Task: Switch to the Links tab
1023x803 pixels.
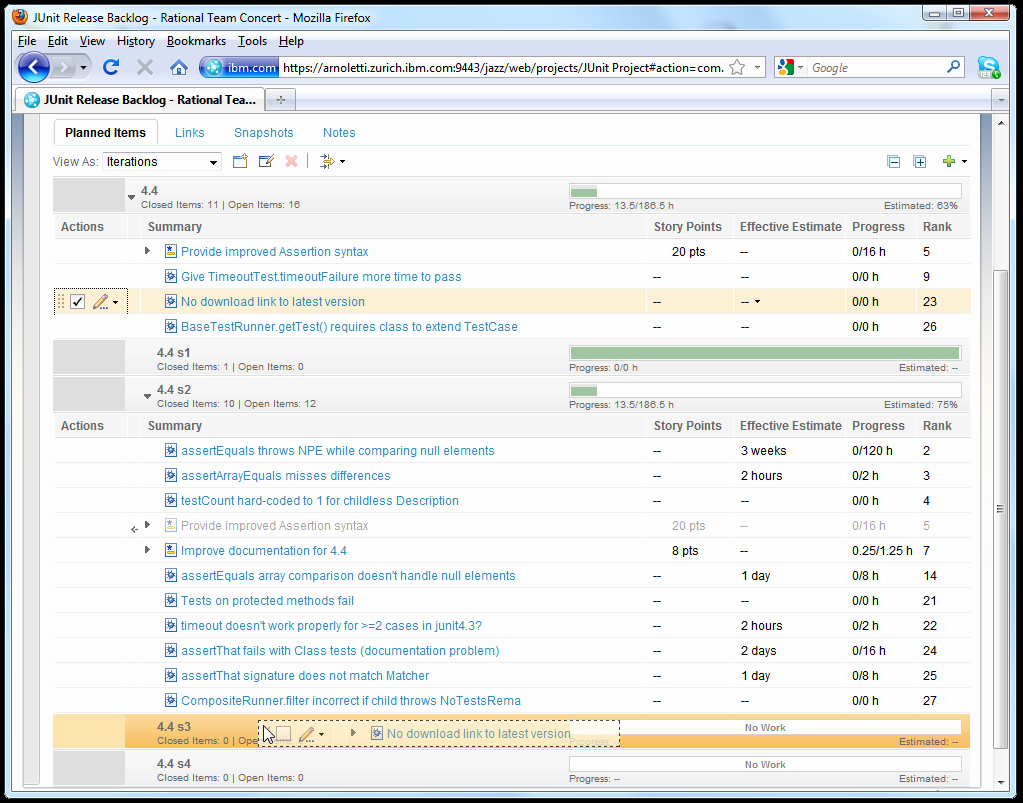Action: point(189,132)
